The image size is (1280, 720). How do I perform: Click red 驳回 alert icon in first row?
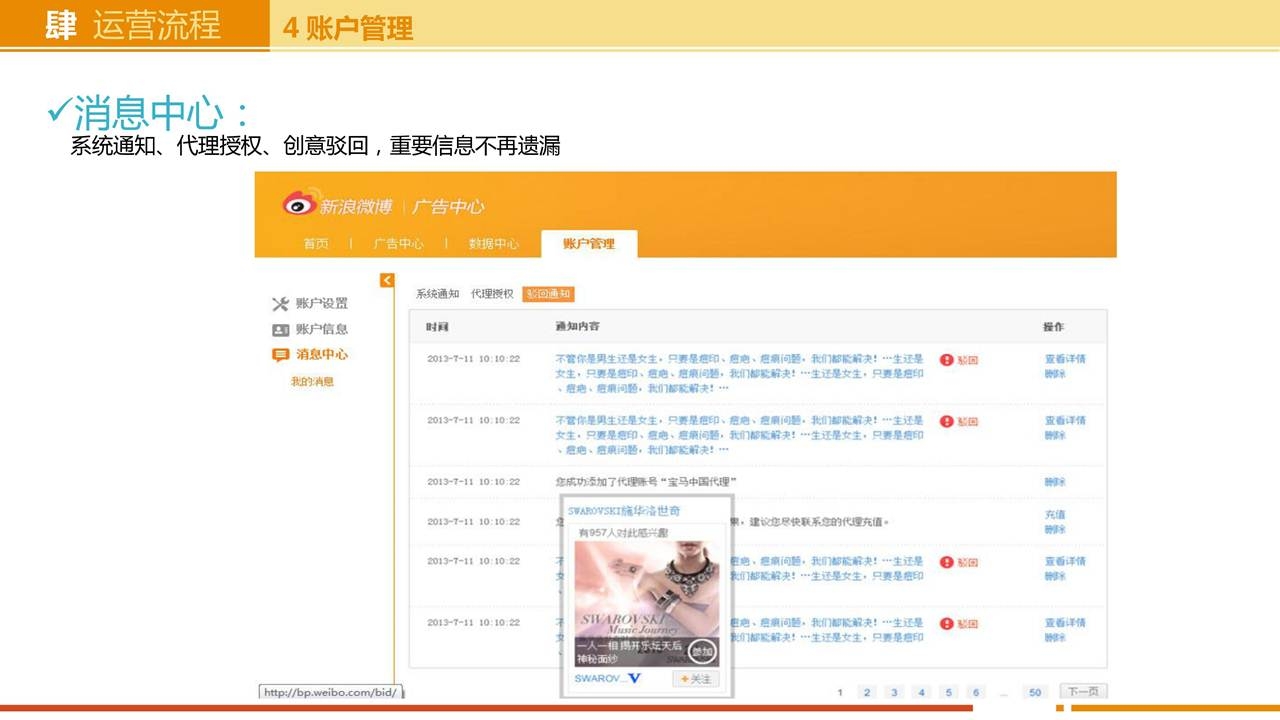tap(946, 360)
